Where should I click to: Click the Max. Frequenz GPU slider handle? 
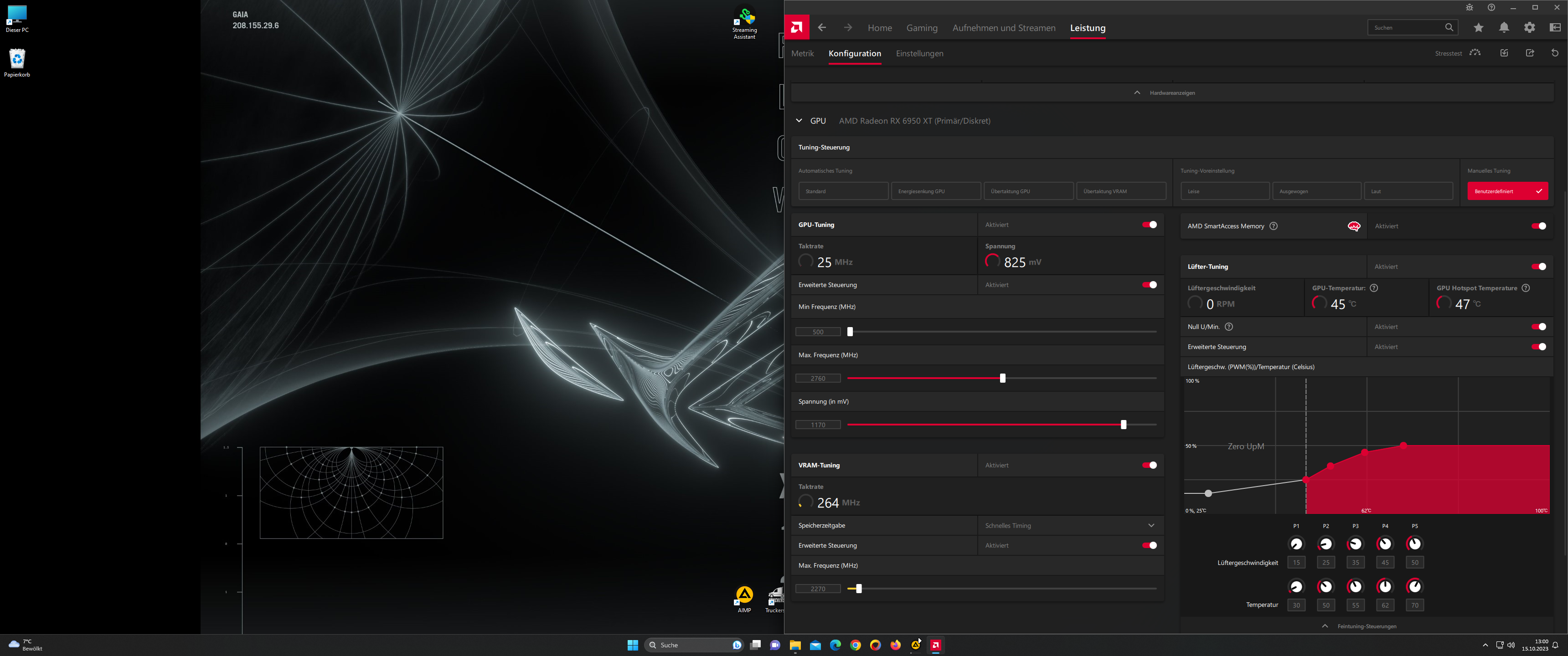coord(1002,378)
